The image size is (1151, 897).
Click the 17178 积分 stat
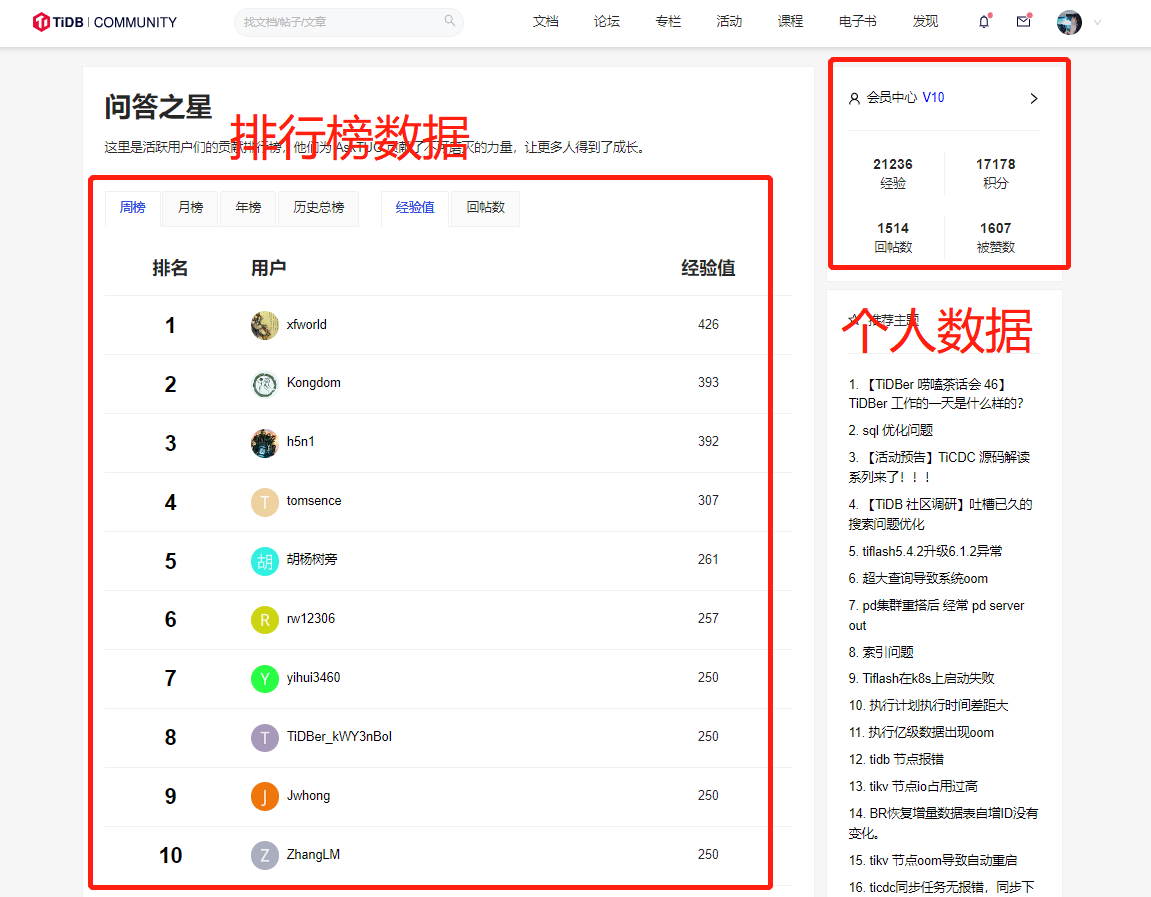tap(995, 174)
